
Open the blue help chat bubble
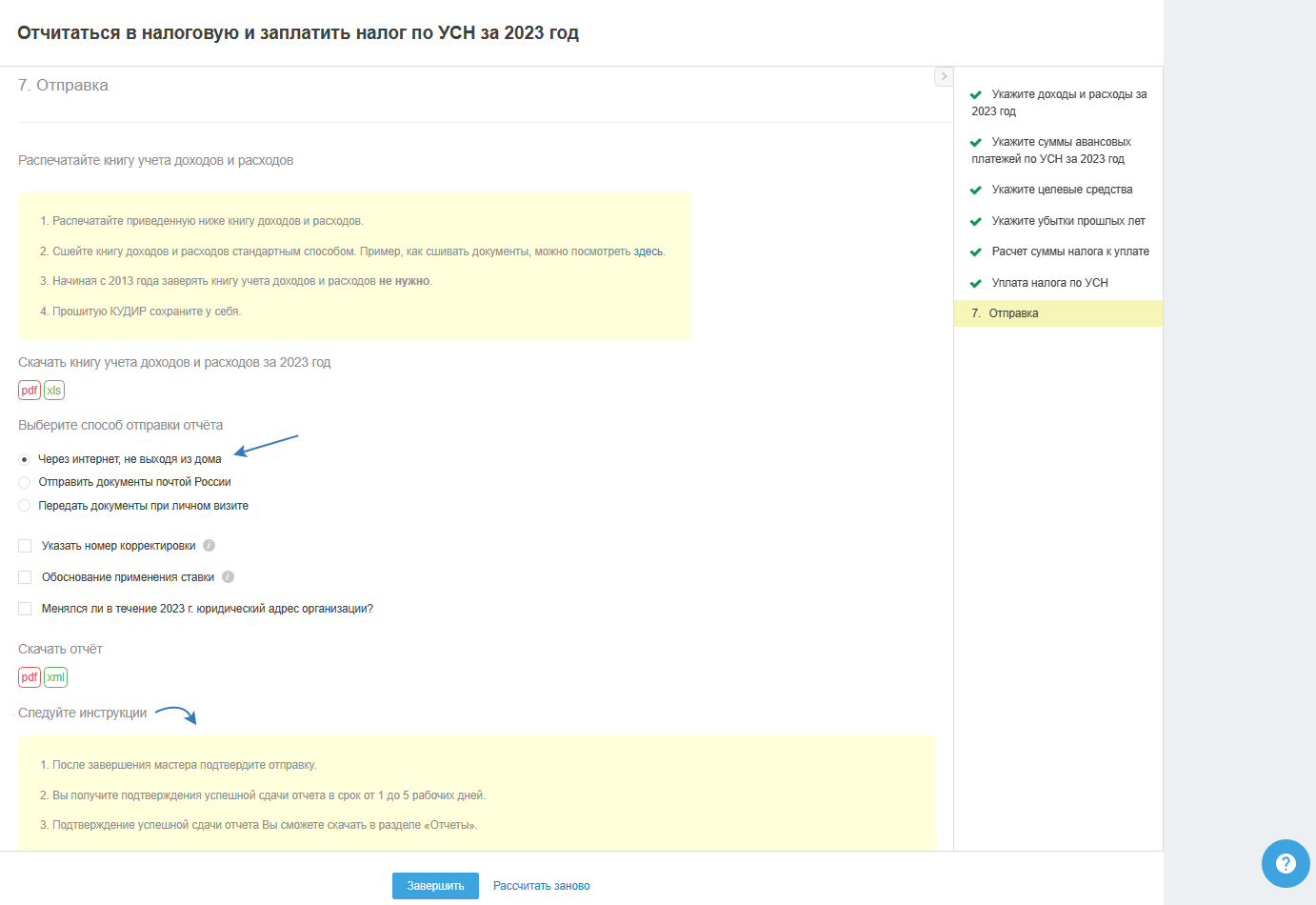pos(1286,863)
